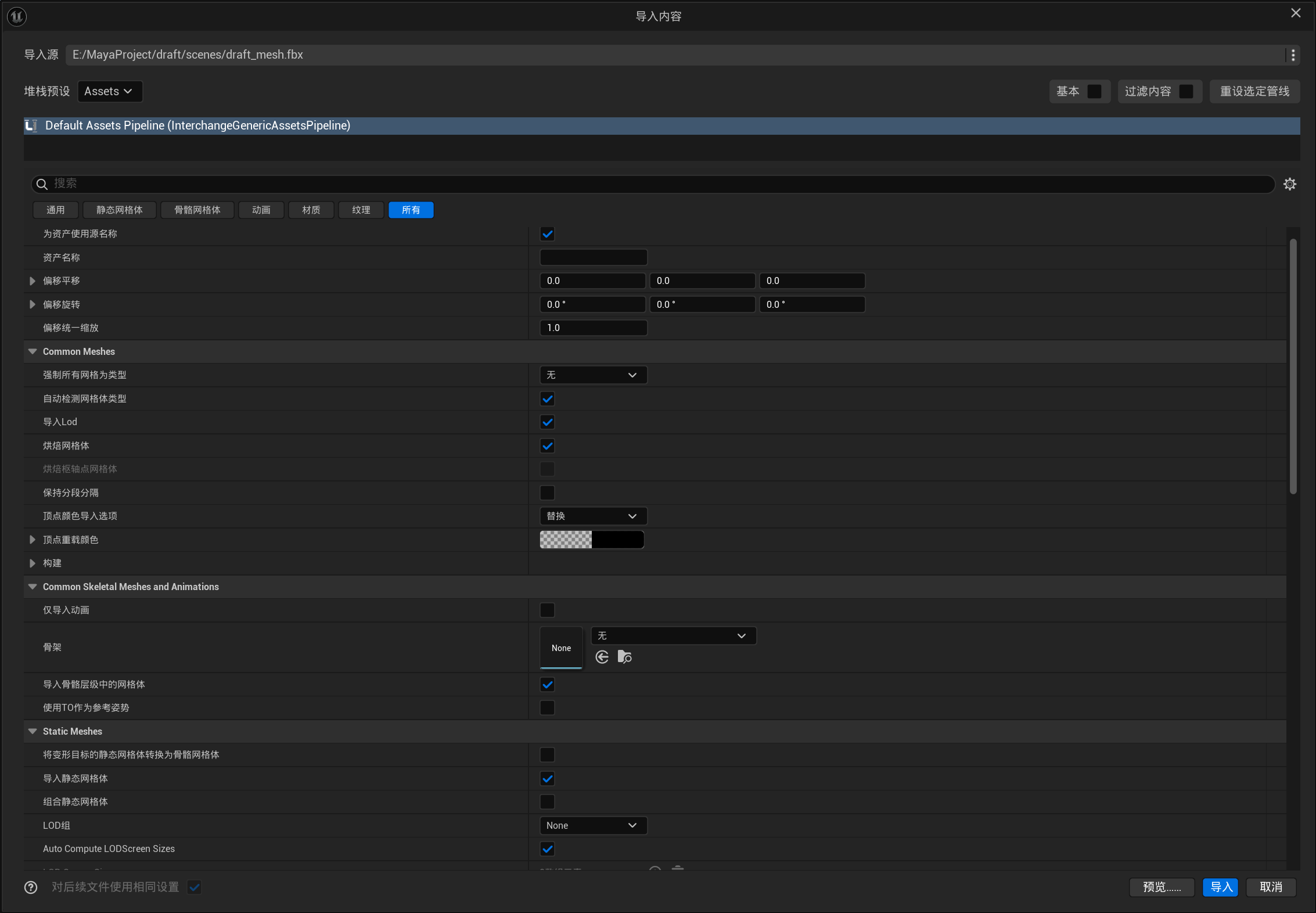This screenshot has width=1316, height=913.
Task: Open the 顶点重载颜色 color swatch
Action: [x=591, y=540]
